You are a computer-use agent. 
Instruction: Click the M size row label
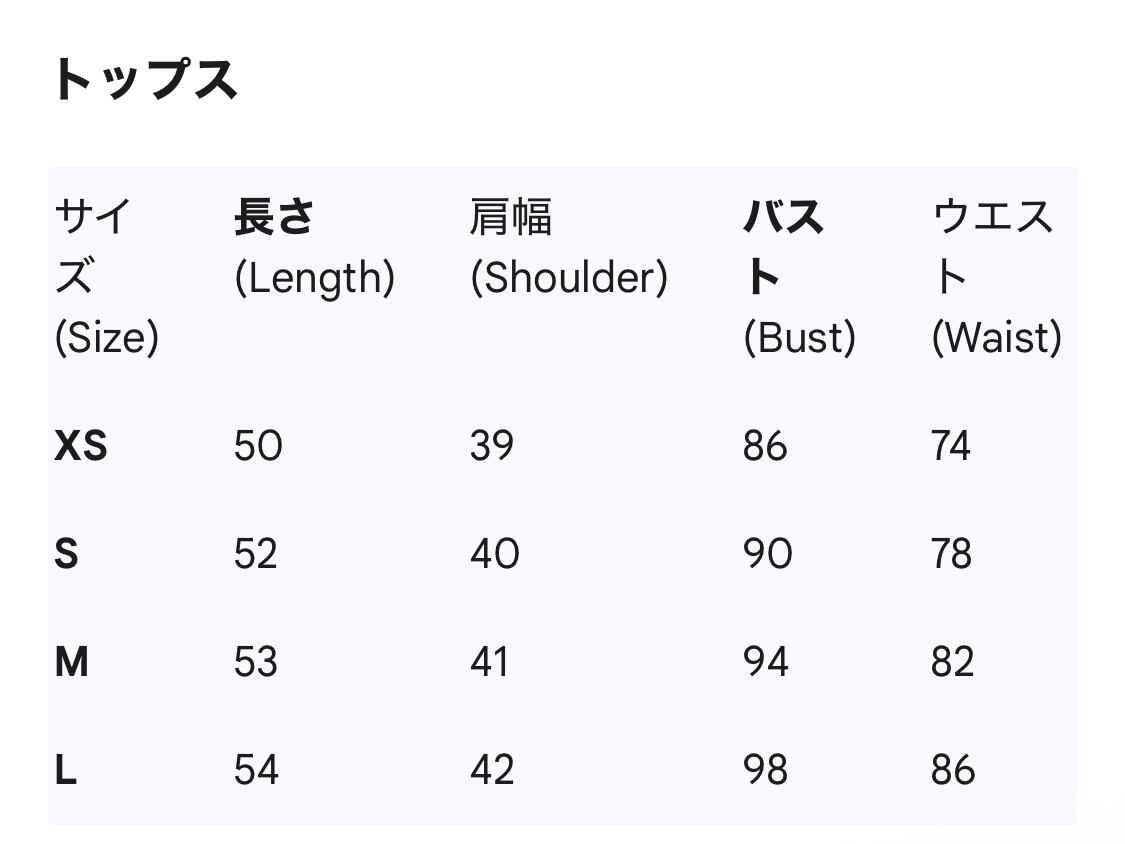[x=72, y=662]
